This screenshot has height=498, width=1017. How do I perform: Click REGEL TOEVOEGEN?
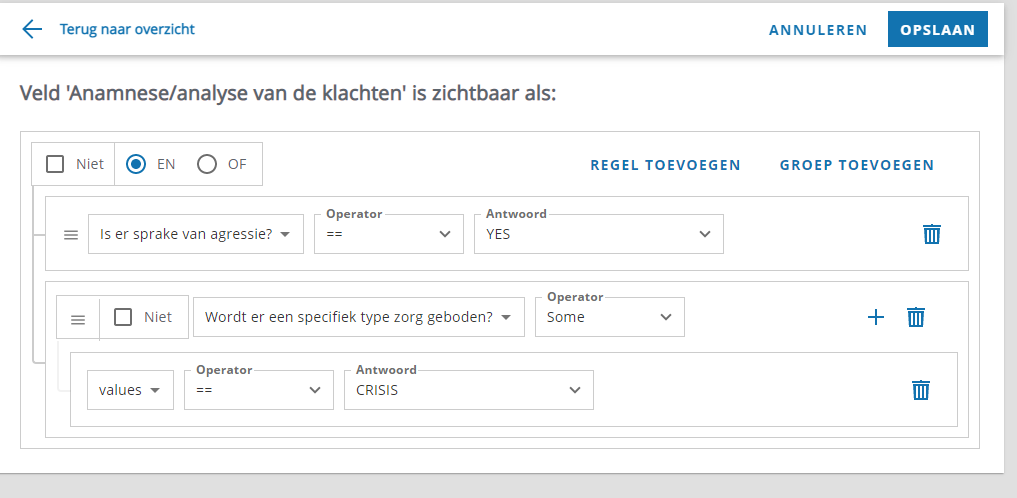pos(665,165)
